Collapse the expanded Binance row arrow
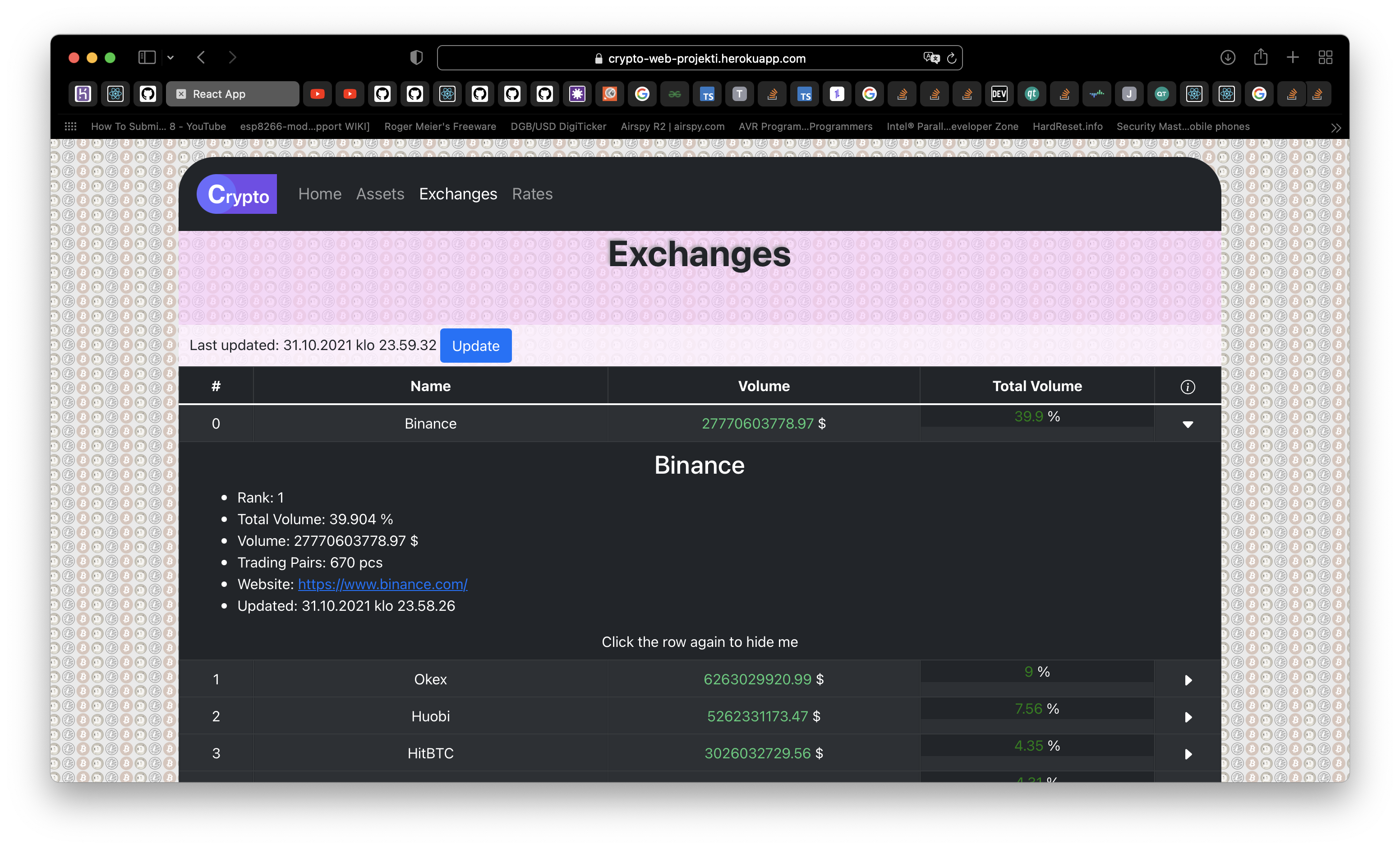Image resolution: width=1400 pixels, height=849 pixels. pyautogui.click(x=1188, y=424)
